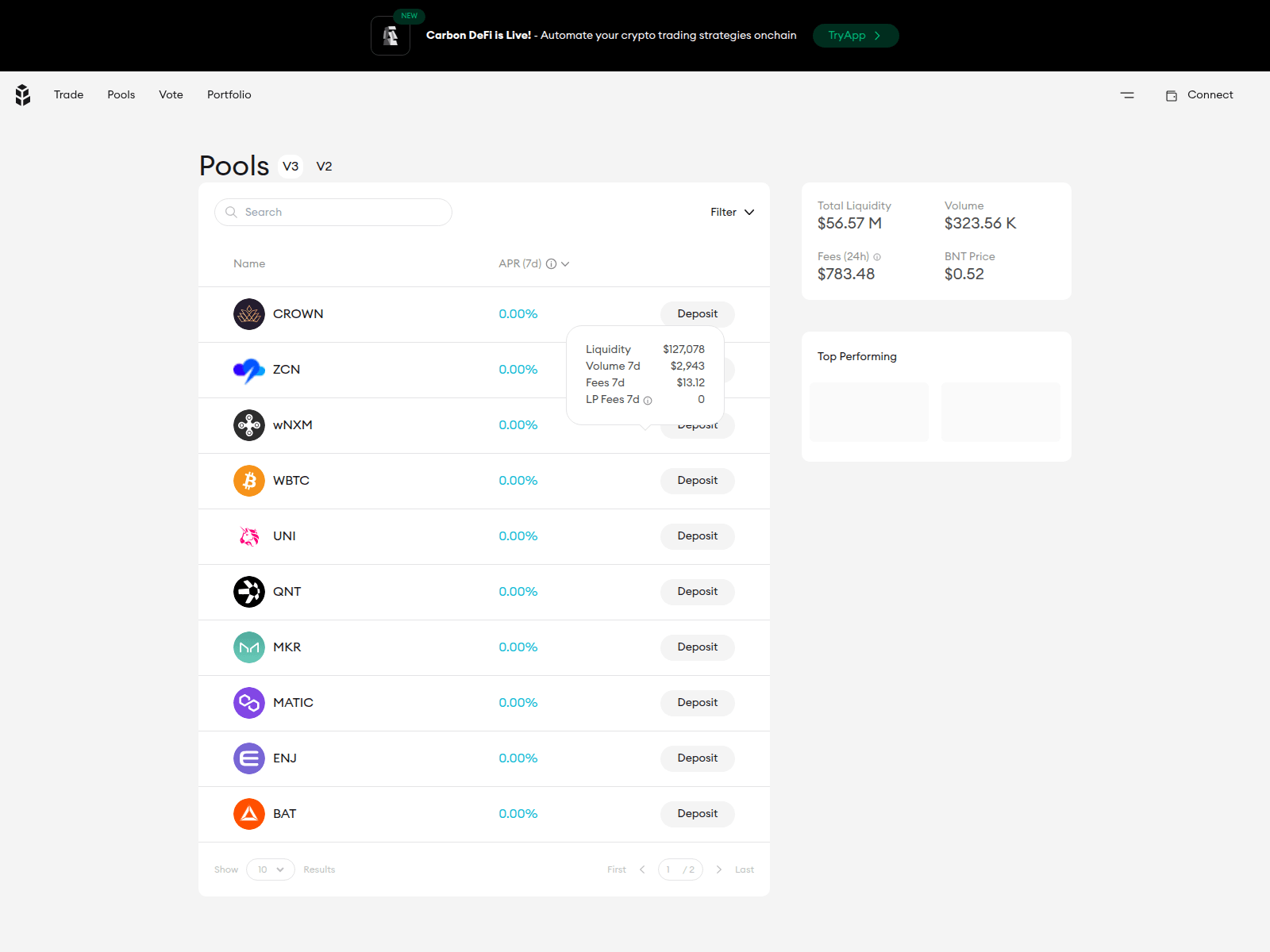Screen dimensions: 1270x952
Task: Click the UNI unicorn token icon
Action: 248,535
